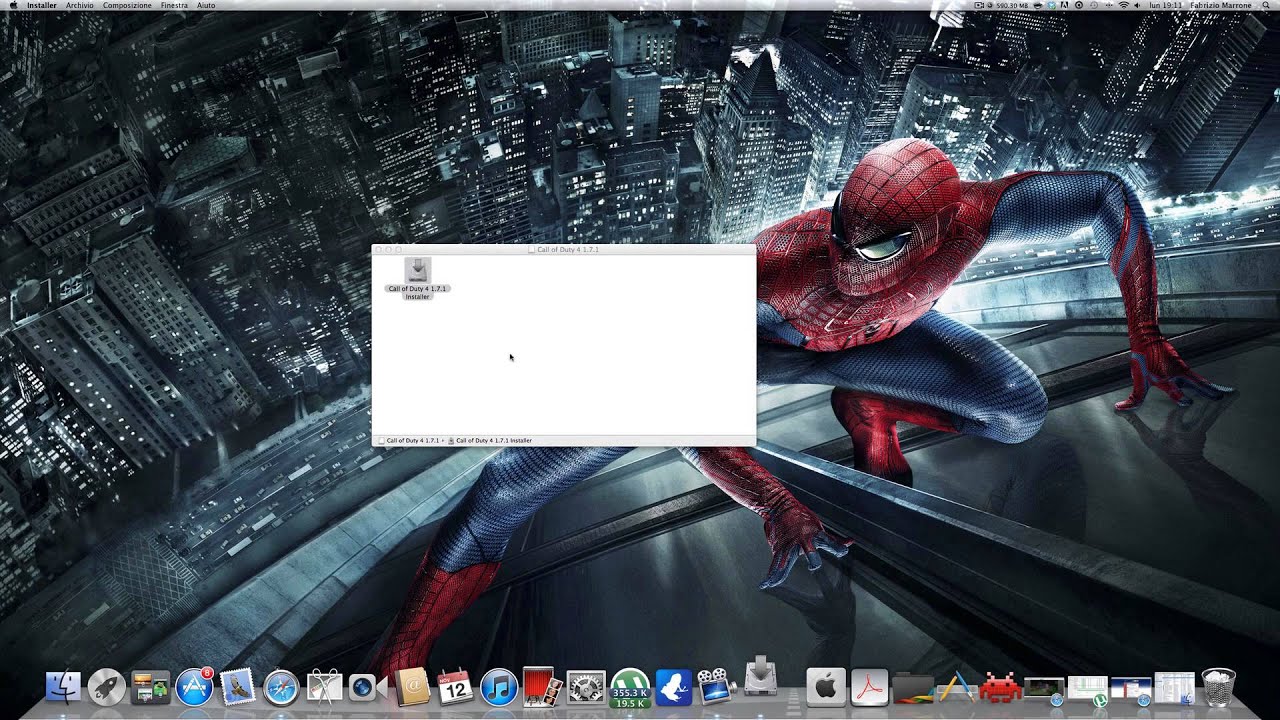Open the Fabrizio Marrone user menu

(1221, 5)
